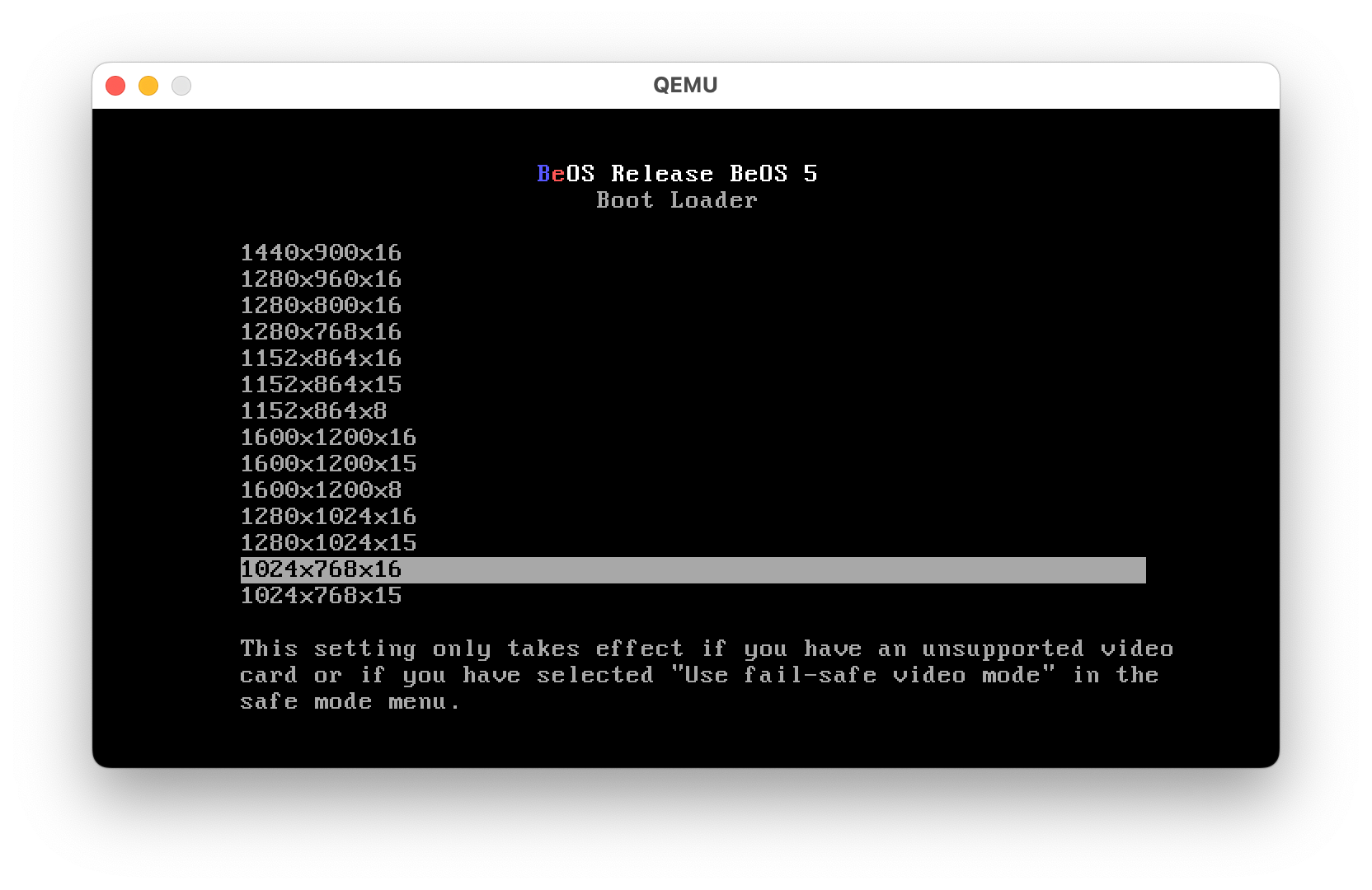The height and width of the screenshot is (890, 1372).
Task: Select the 1440x900x16 video mode
Action: tap(321, 253)
